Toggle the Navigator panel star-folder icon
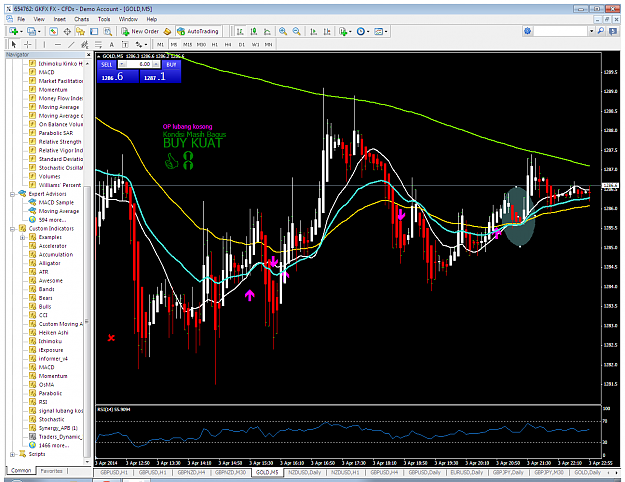This screenshot has height=482, width=625. click(81, 31)
